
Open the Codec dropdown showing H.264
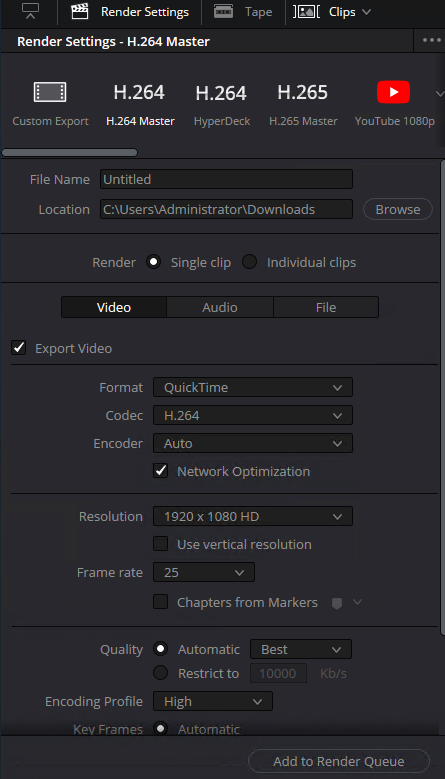point(253,415)
